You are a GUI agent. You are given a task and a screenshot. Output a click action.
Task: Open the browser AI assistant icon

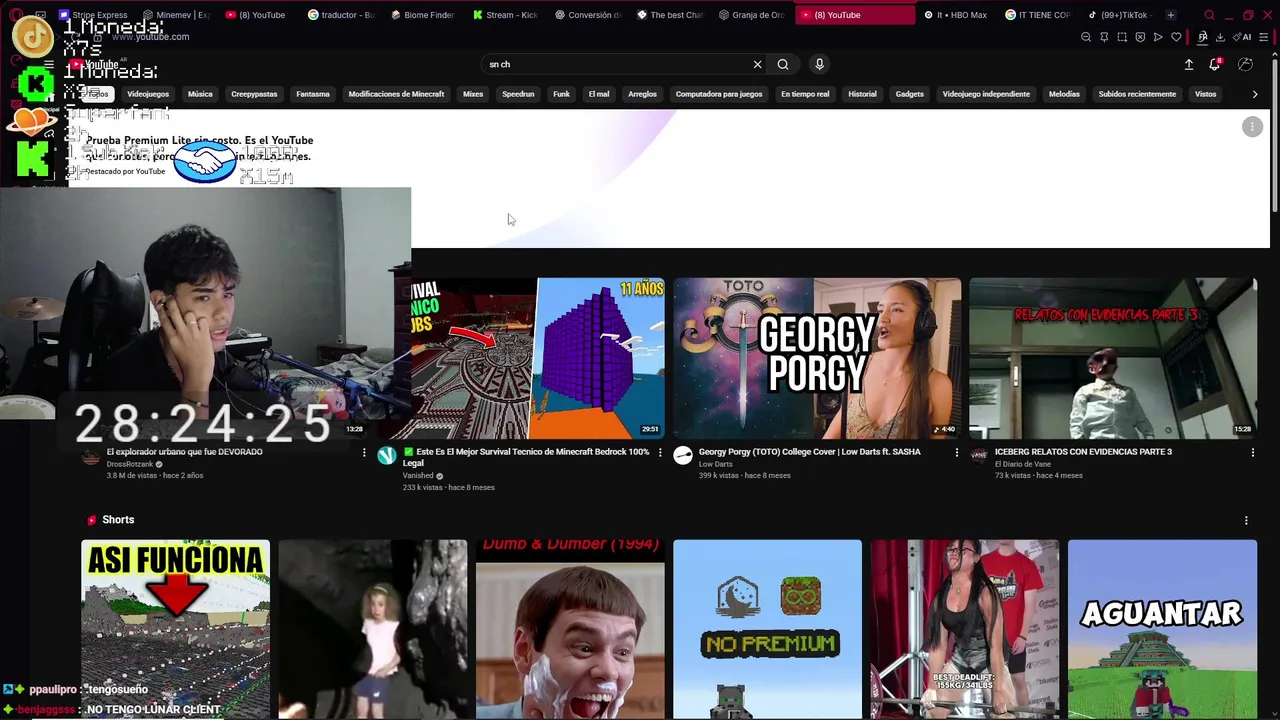pyautogui.click(x=1244, y=37)
